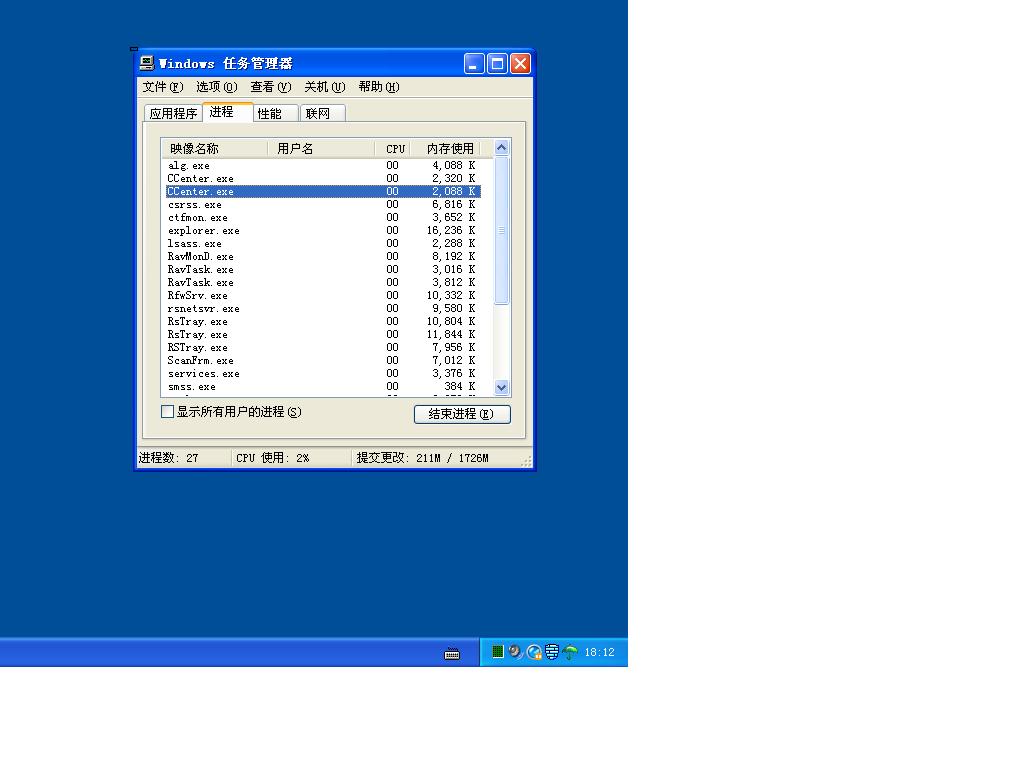
Task: Click the CPU 使用: 2% status entry
Action: click(x=273, y=458)
